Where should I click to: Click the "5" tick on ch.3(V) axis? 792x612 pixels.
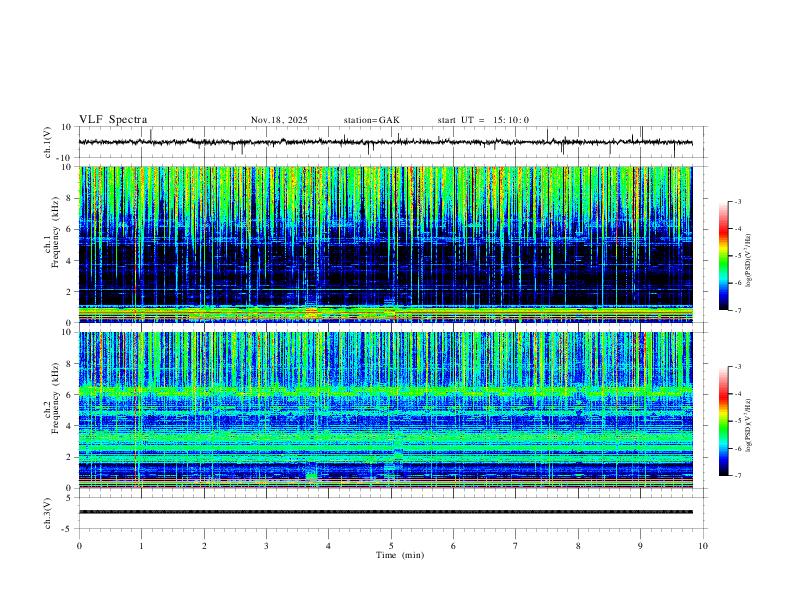click(x=70, y=497)
